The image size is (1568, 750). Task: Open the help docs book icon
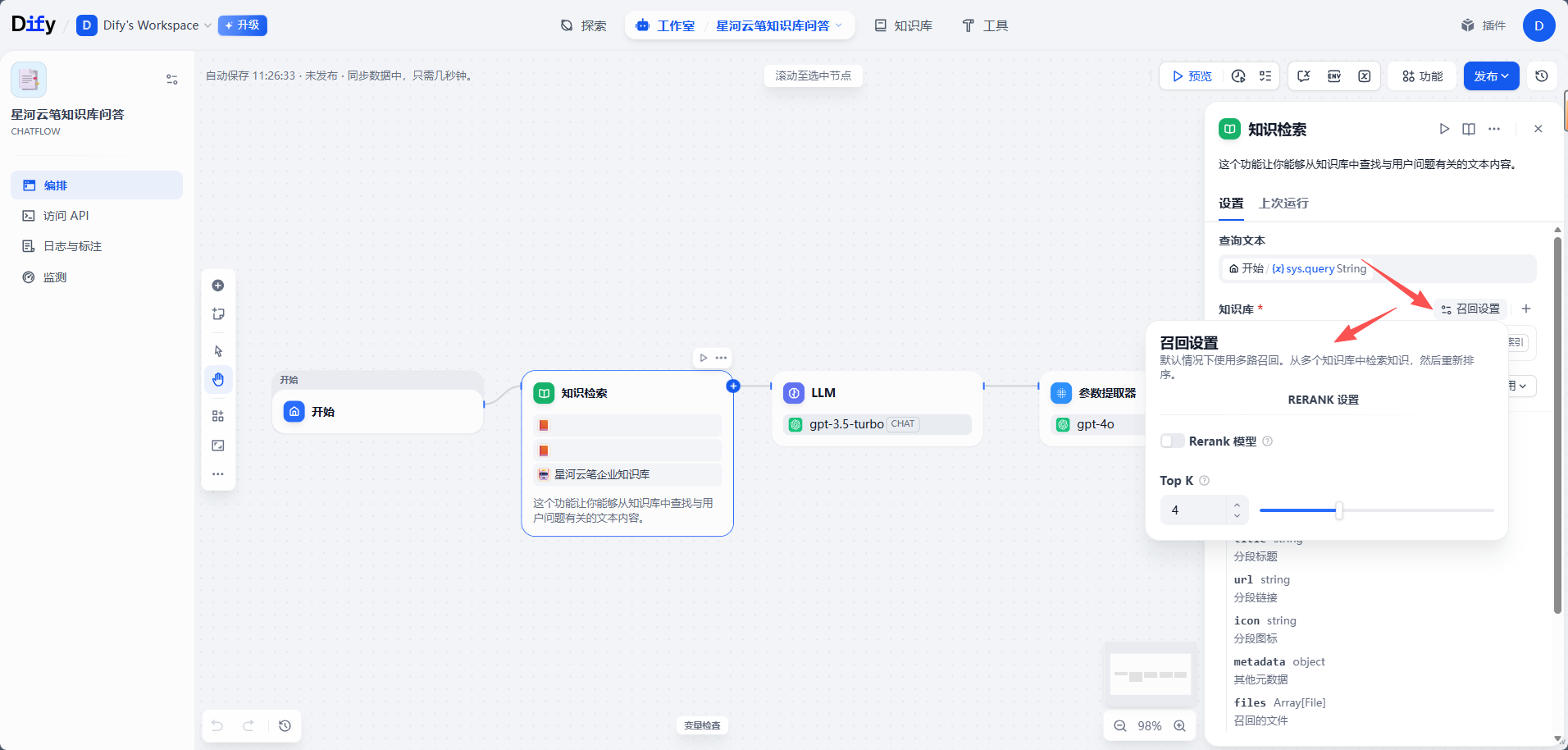1469,129
